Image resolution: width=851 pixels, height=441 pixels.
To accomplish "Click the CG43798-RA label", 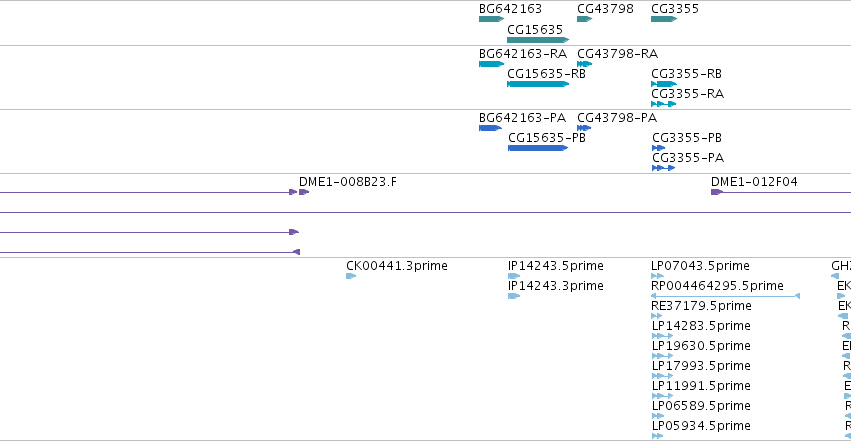I will tap(617, 54).
